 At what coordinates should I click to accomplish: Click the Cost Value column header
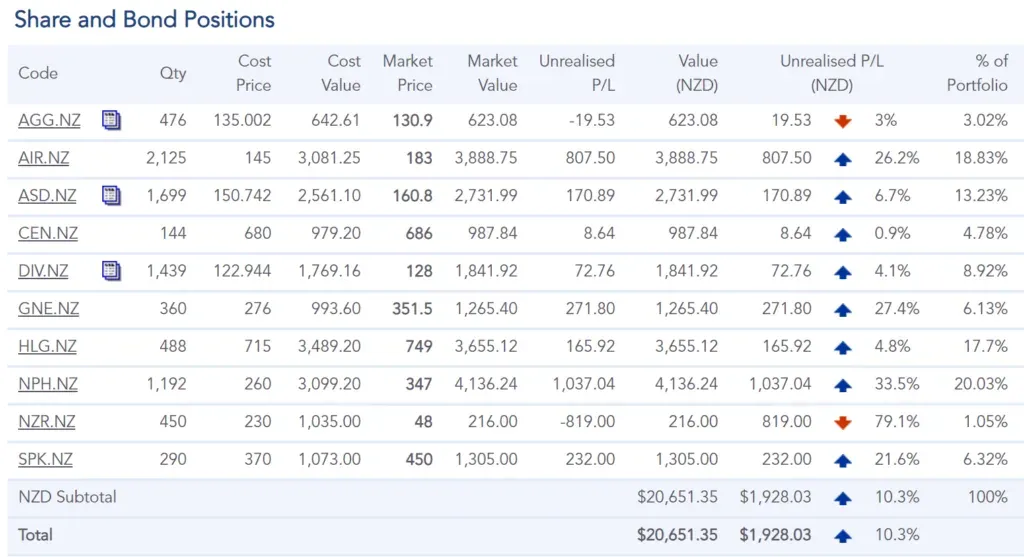340,73
